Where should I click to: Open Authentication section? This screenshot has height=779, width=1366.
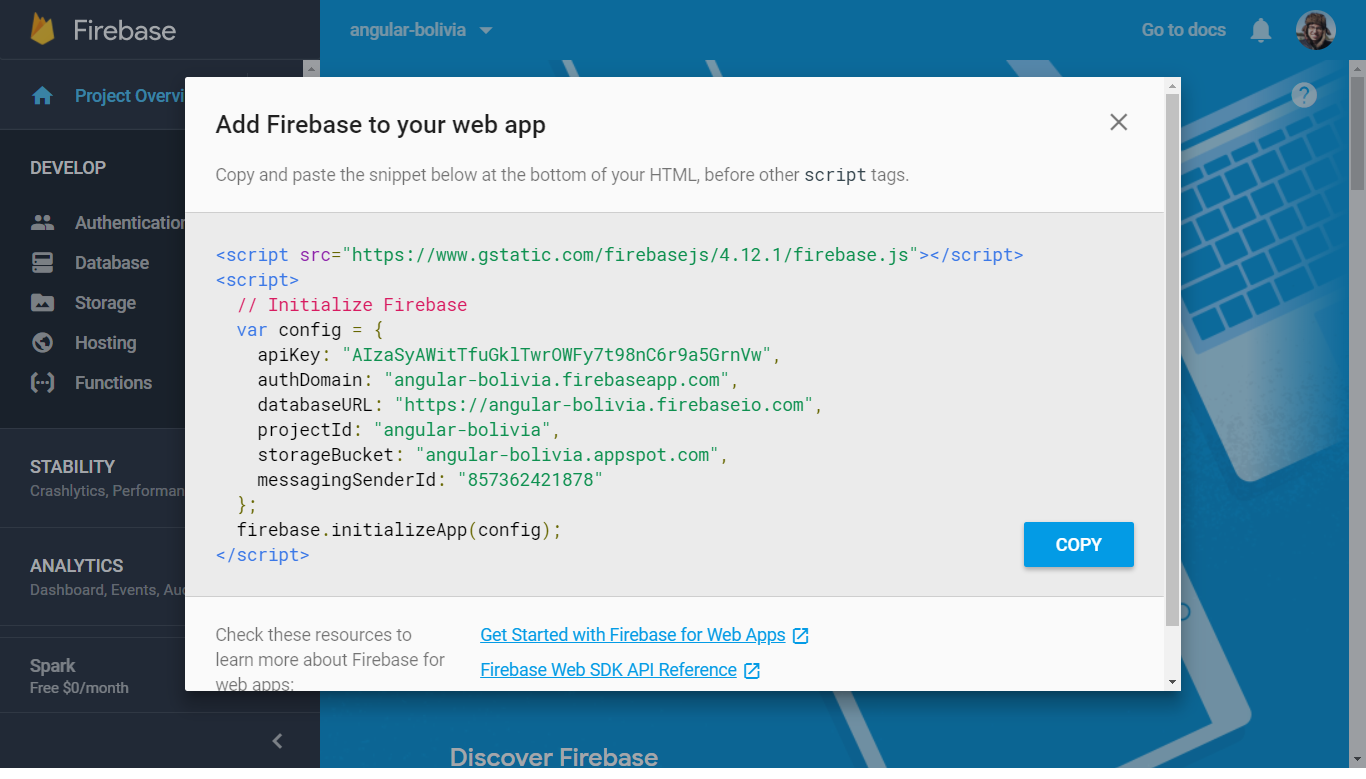click(130, 223)
